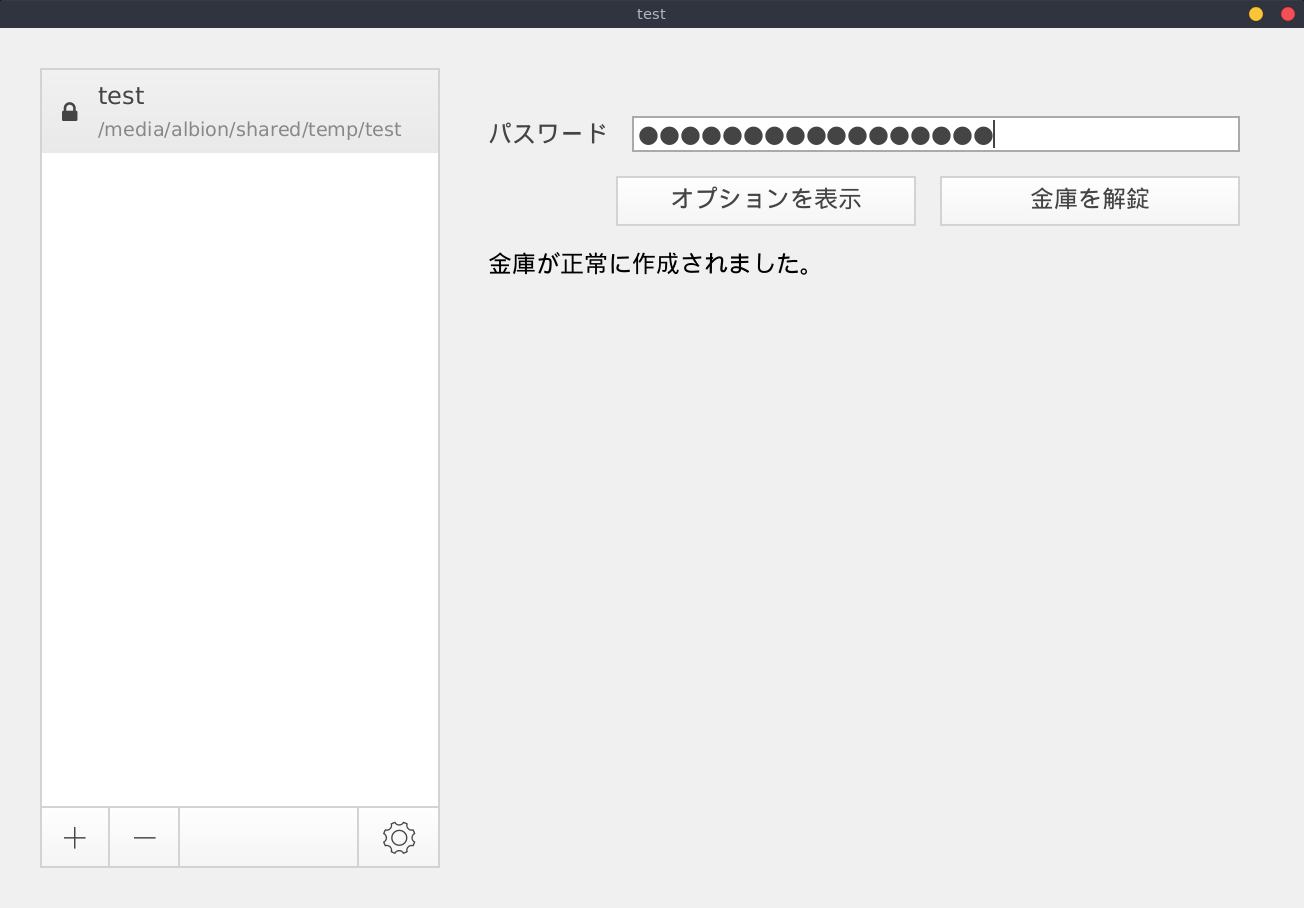Click the 金庫が正常に作成されました。 status message
The height and width of the screenshot is (908, 1304).
(649, 265)
